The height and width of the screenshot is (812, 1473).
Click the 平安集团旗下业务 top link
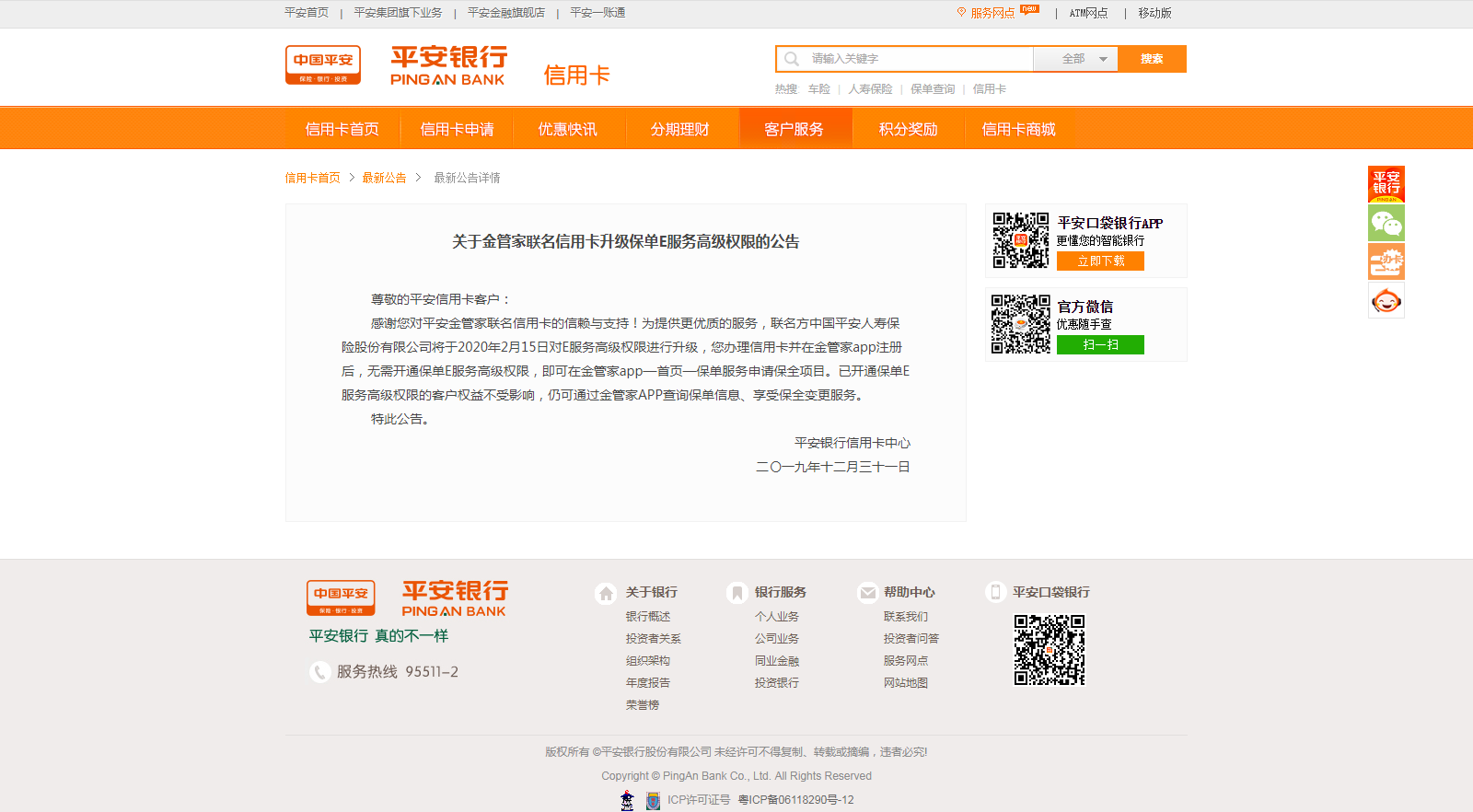[x=398, y=13]
